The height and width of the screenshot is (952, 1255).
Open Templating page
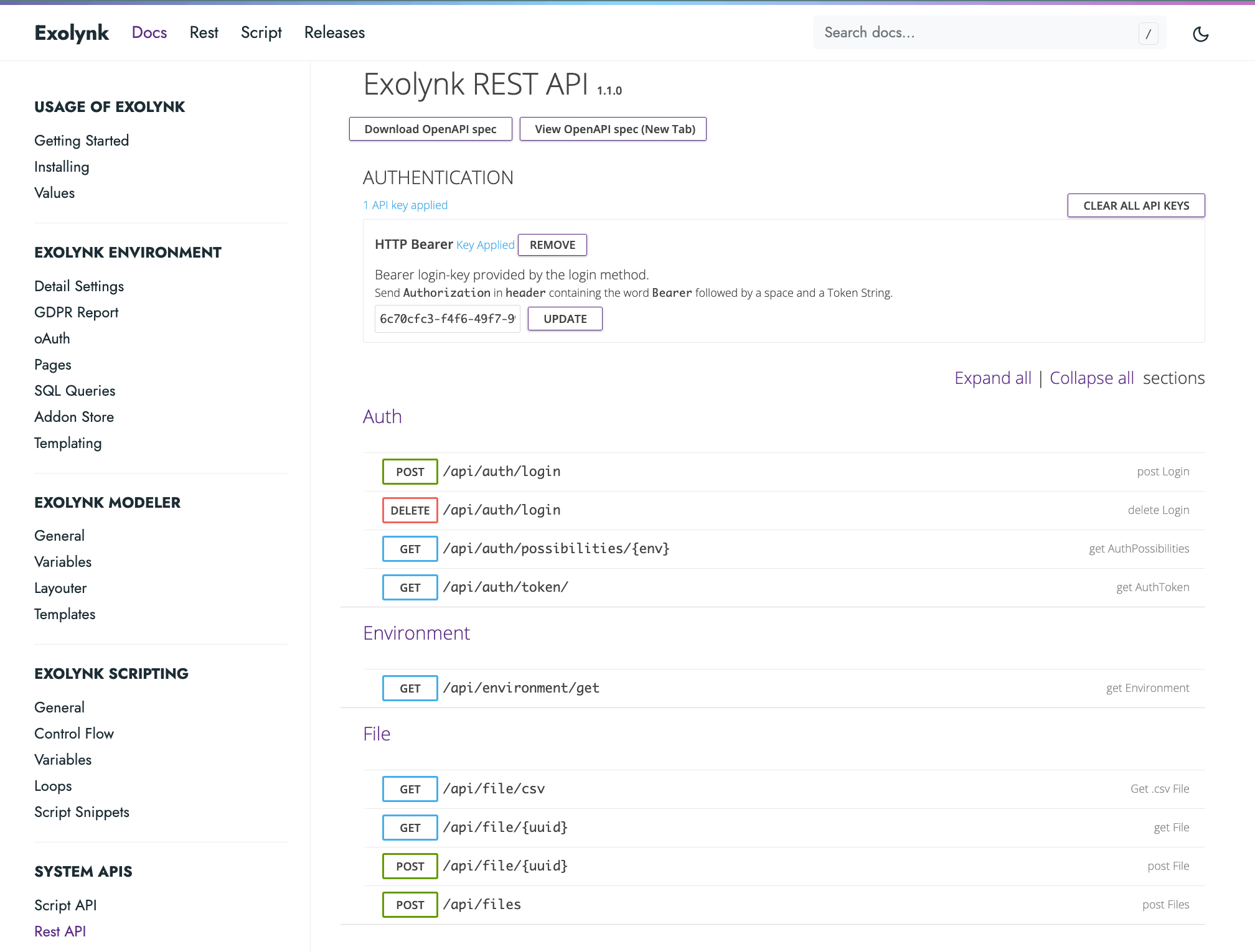point(68,443)
